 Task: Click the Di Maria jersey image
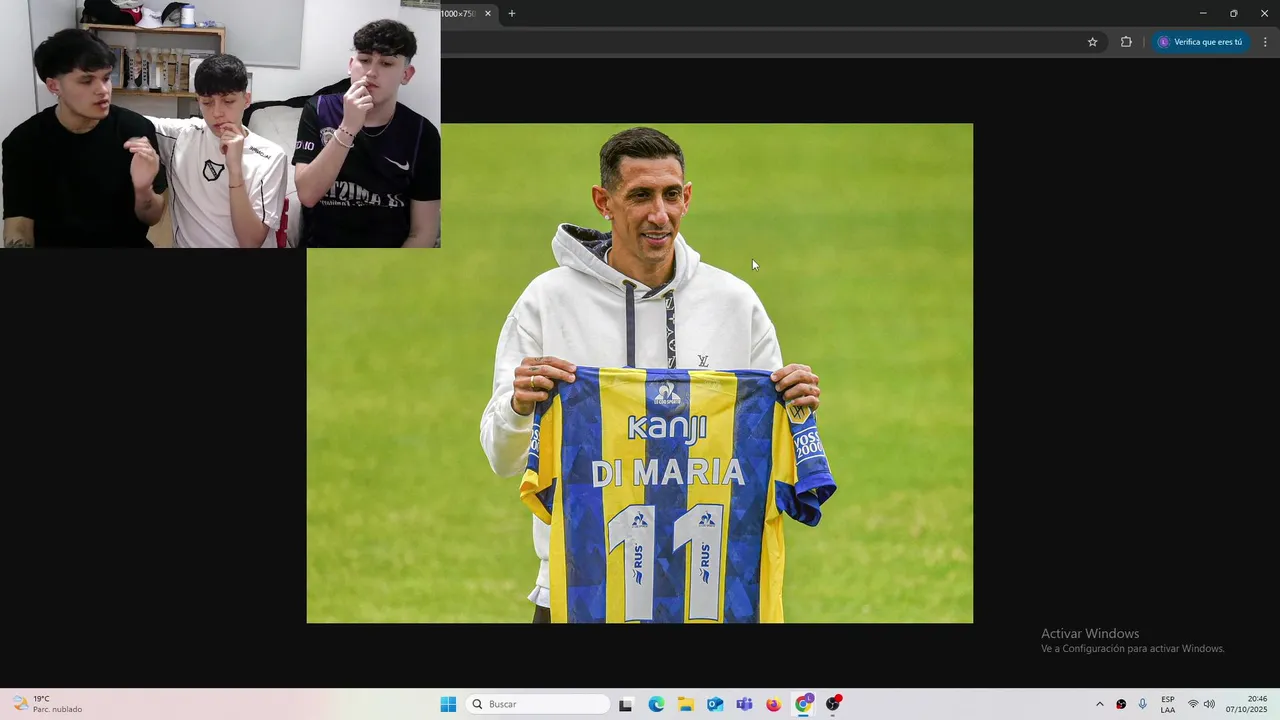640,373
